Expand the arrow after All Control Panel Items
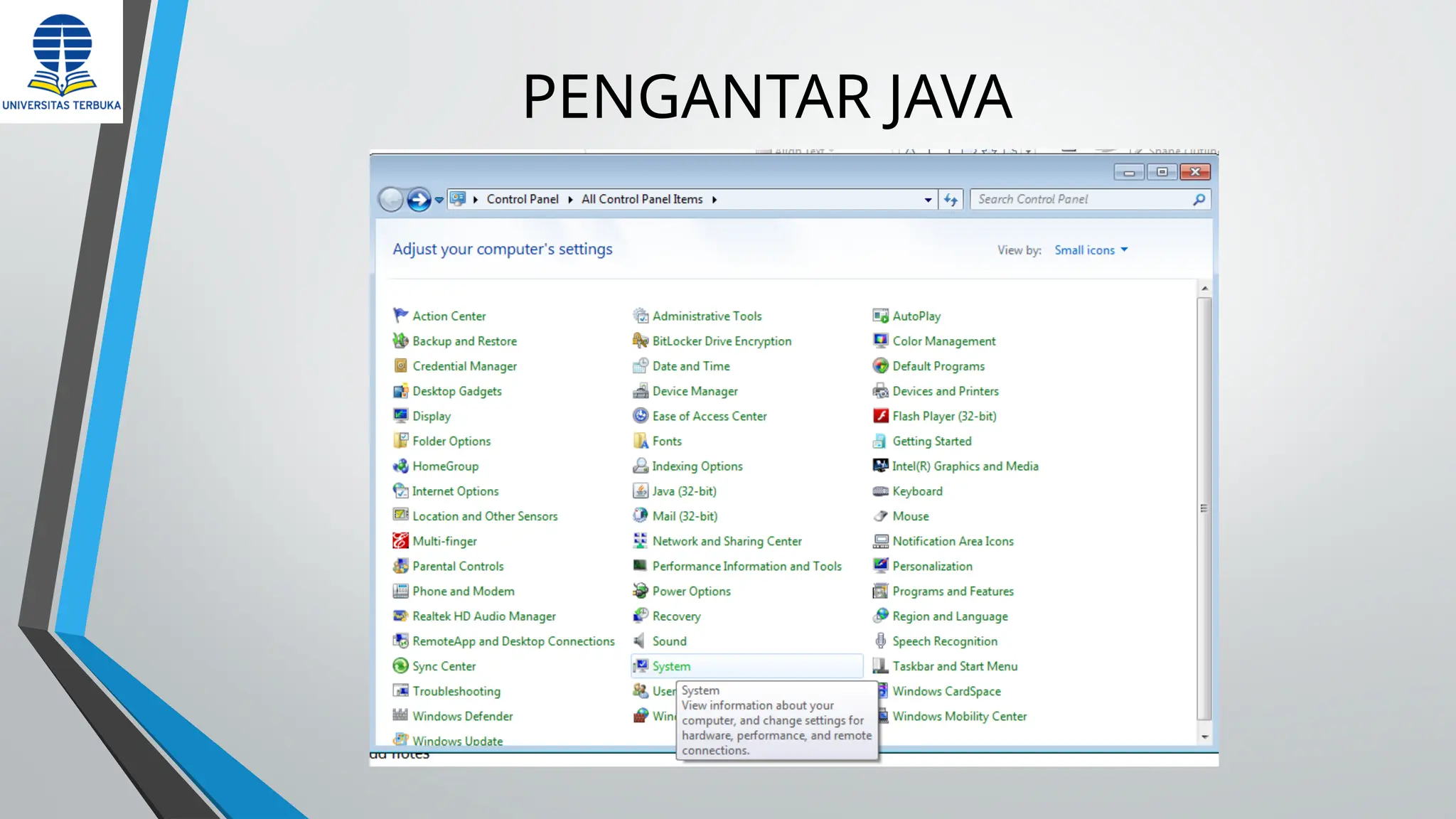1456x819 pixels. pyautogui.click(x=714, y=200)
